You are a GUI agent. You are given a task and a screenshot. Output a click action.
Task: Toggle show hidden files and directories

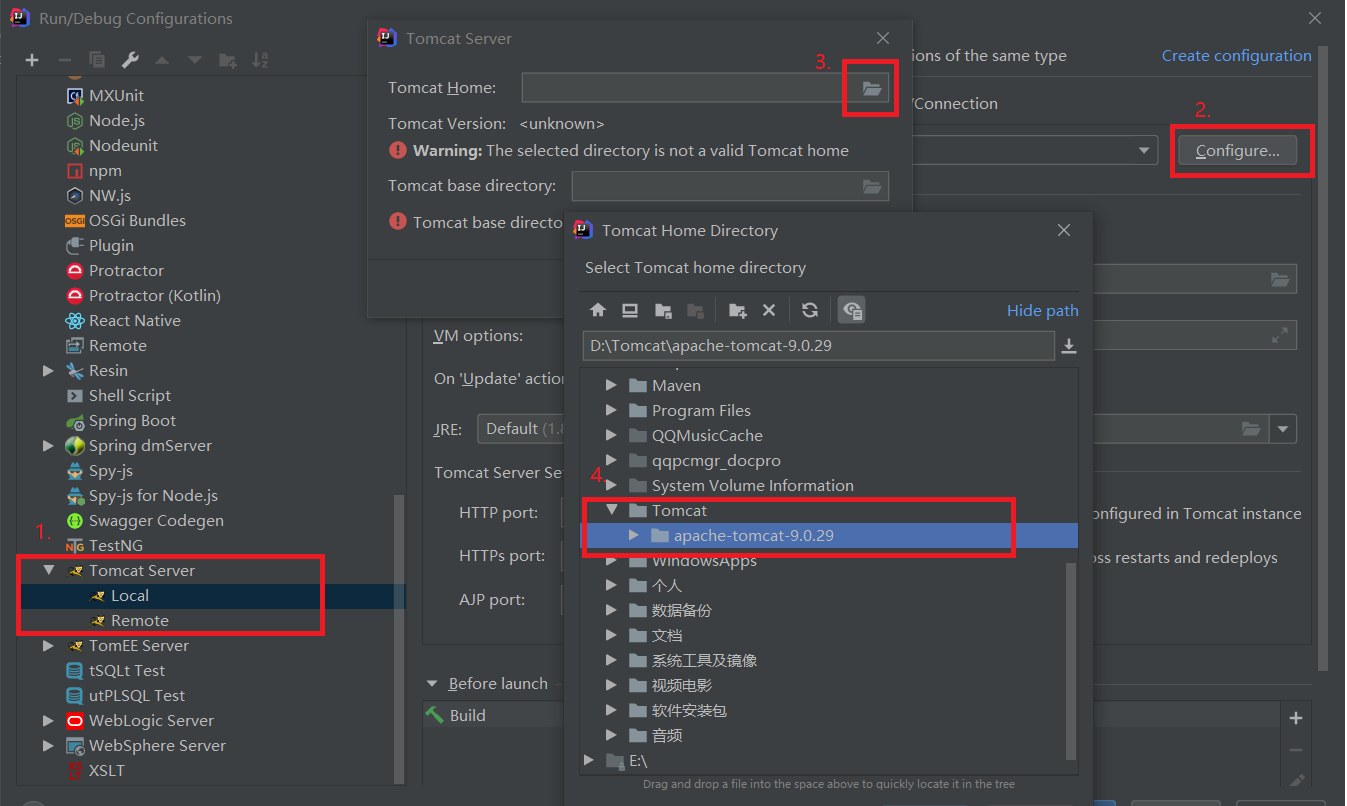point(852,310)
